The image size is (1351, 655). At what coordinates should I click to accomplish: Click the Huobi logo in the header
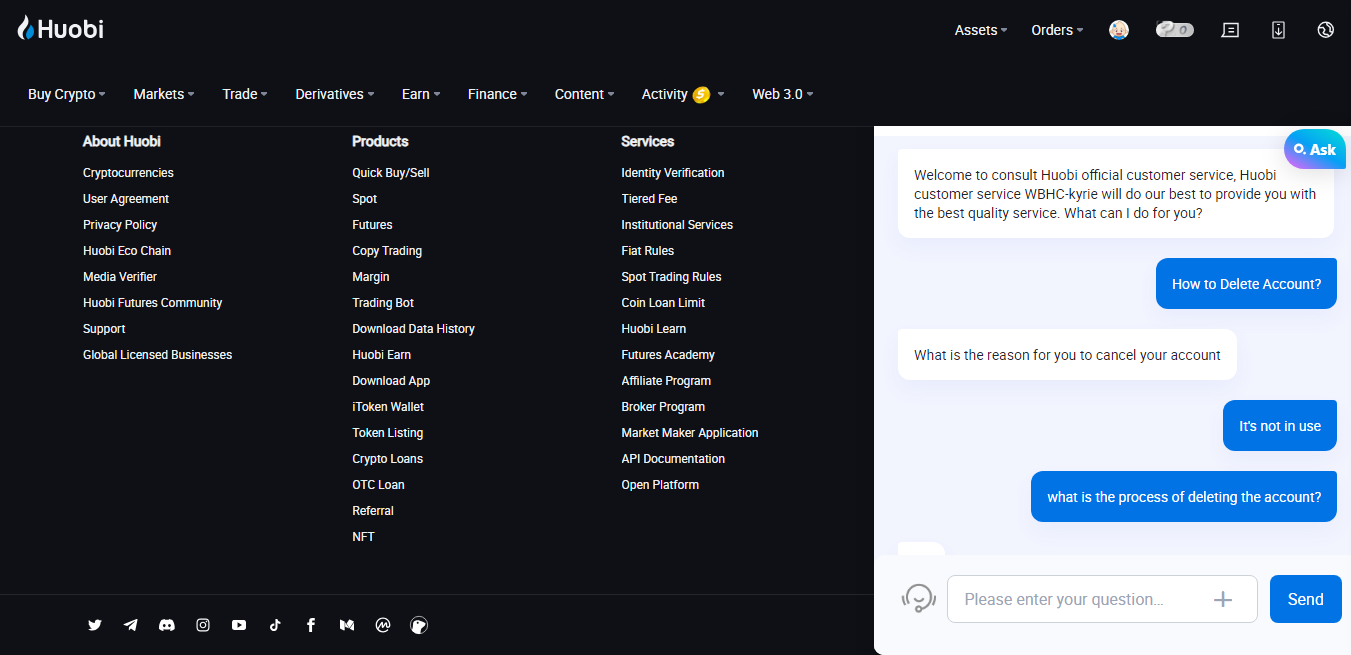[x=60, y=29]
